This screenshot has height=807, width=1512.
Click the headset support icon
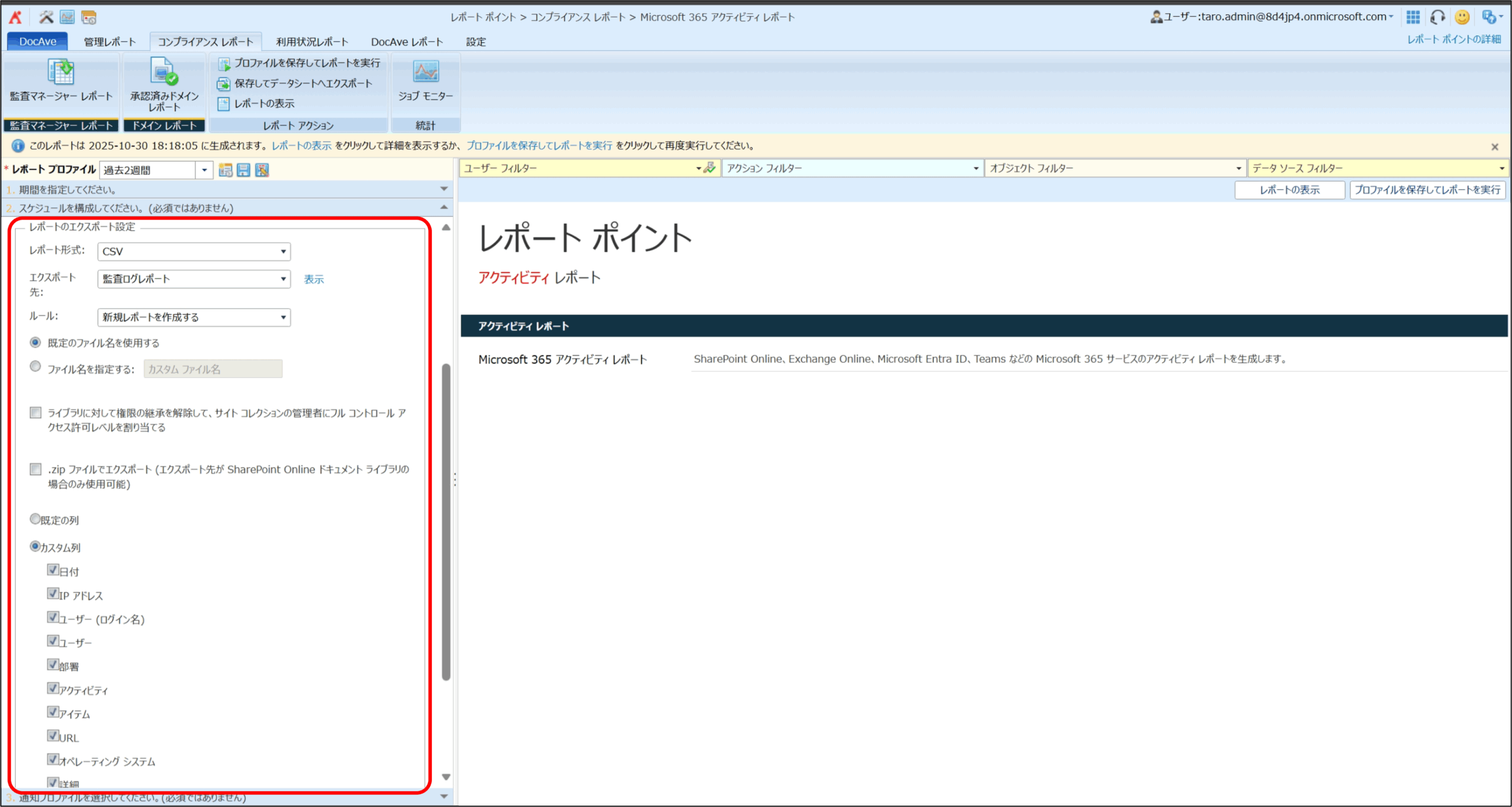click(1438, 17)
